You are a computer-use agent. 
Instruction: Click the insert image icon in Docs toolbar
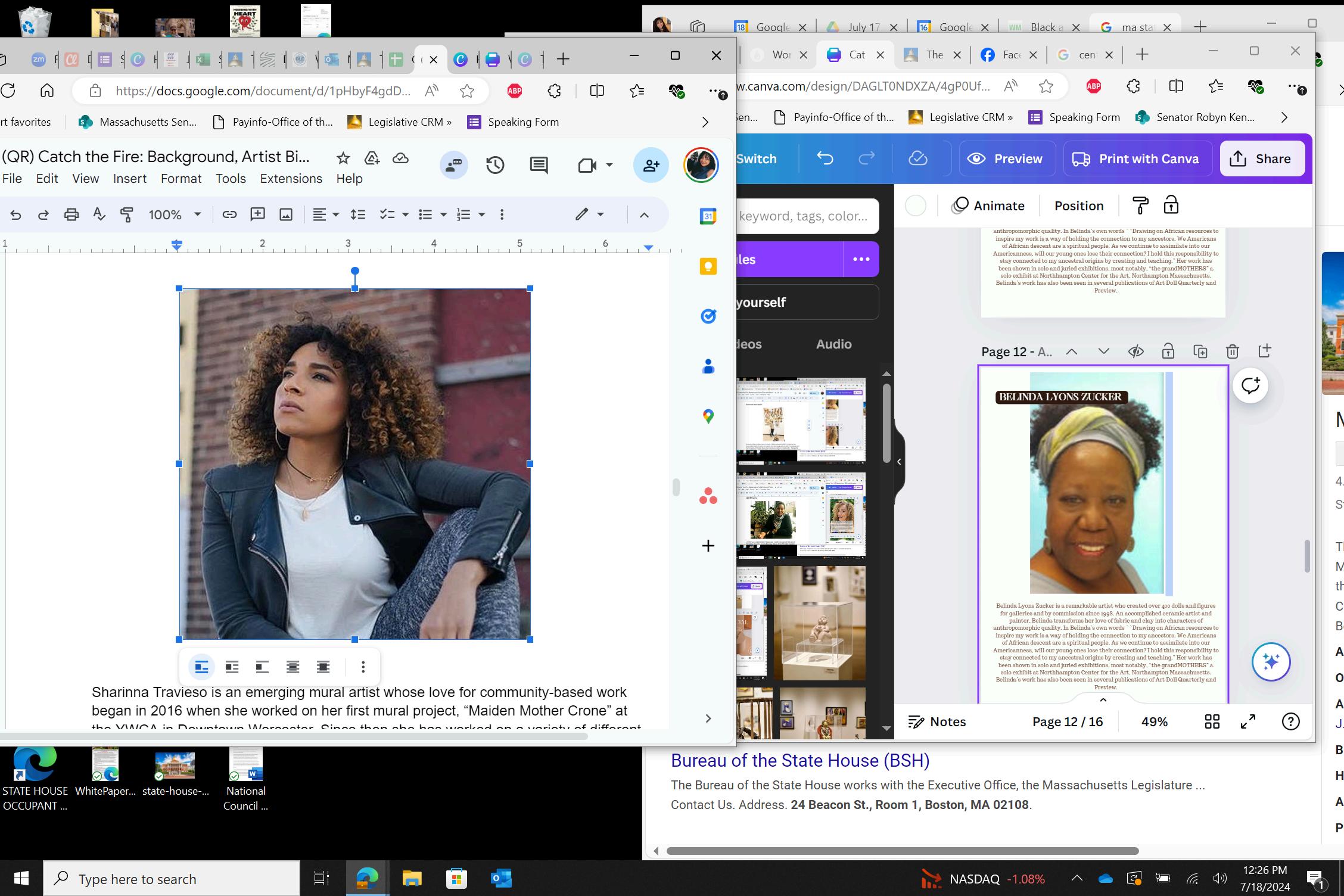[286, 214]
